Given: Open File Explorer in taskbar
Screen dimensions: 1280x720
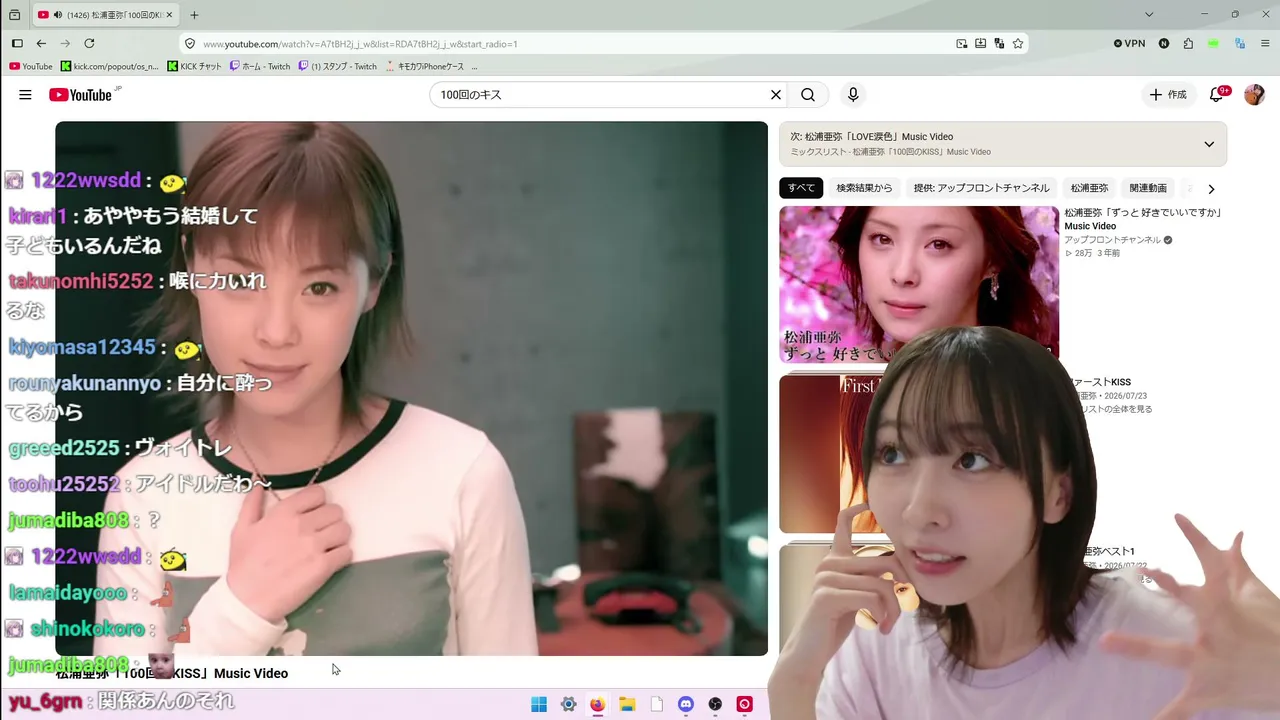Looking at the screenshot, I should point(627,704).
